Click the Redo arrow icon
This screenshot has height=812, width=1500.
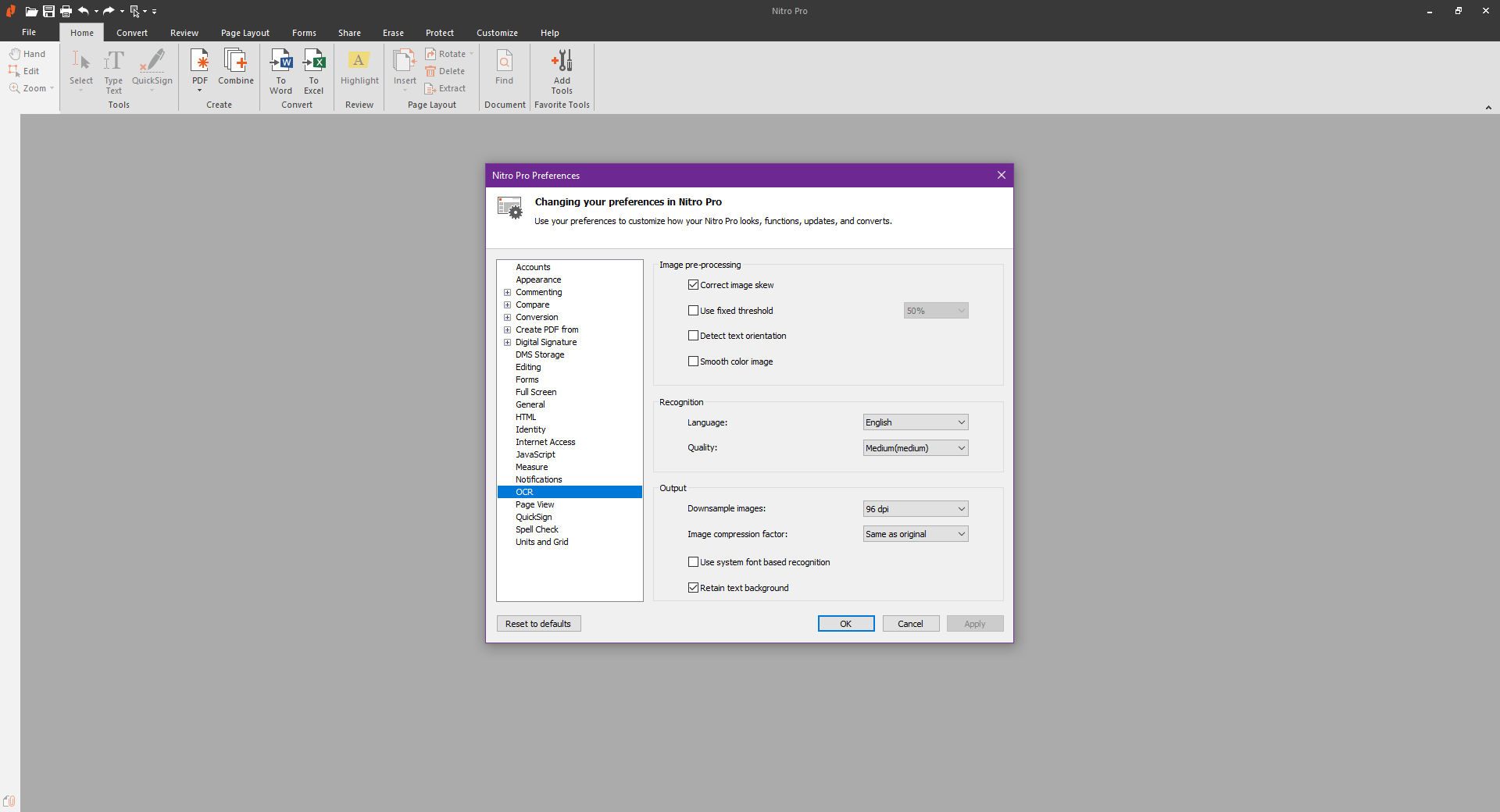point(109,11)
